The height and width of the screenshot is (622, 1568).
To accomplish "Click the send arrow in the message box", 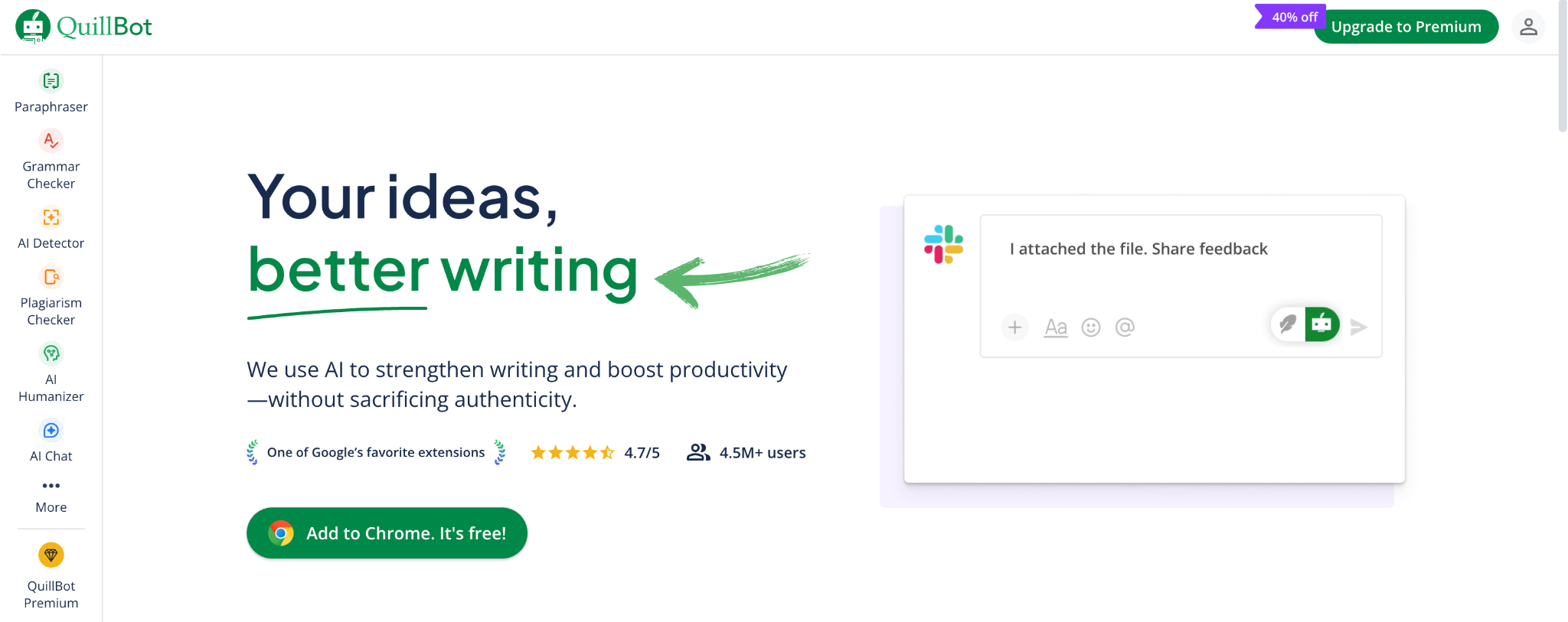I will (1358, 327).
